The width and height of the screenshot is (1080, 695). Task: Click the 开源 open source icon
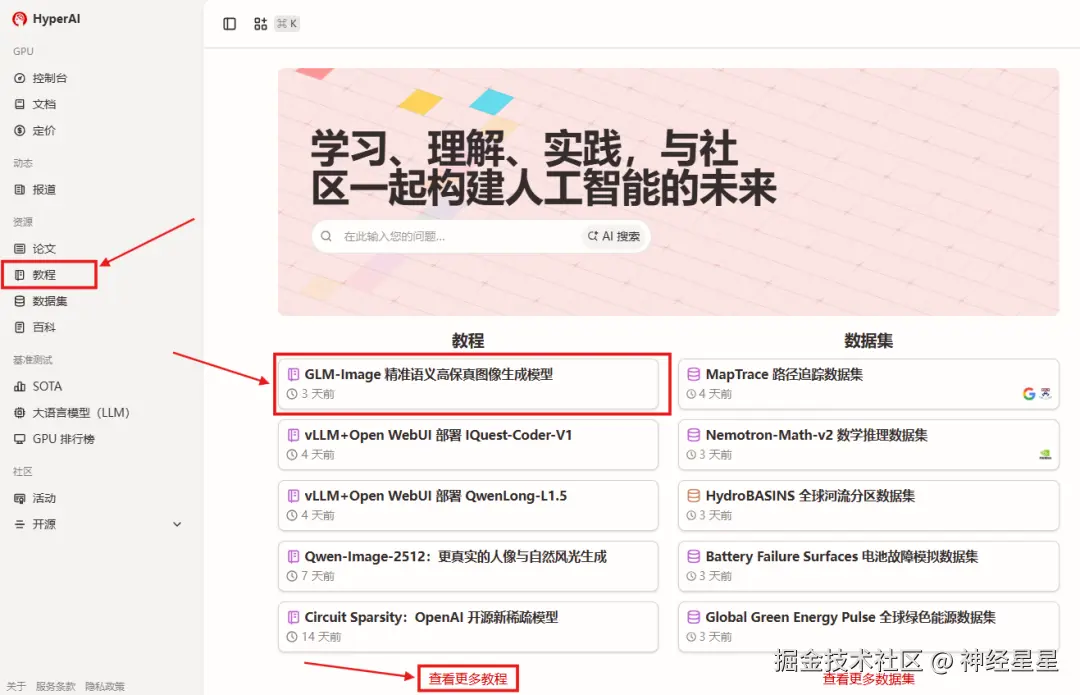[19, 524]
